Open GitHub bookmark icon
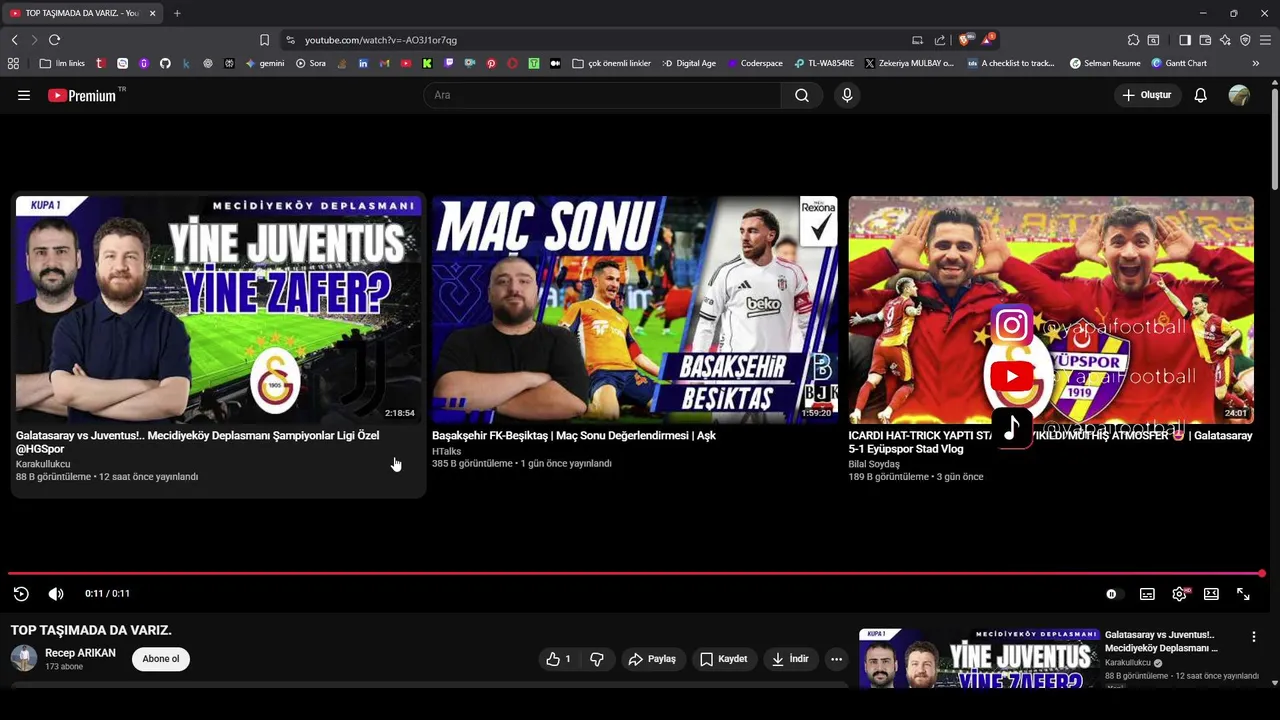The image size is (1280, 720). (x=165, y=63)
